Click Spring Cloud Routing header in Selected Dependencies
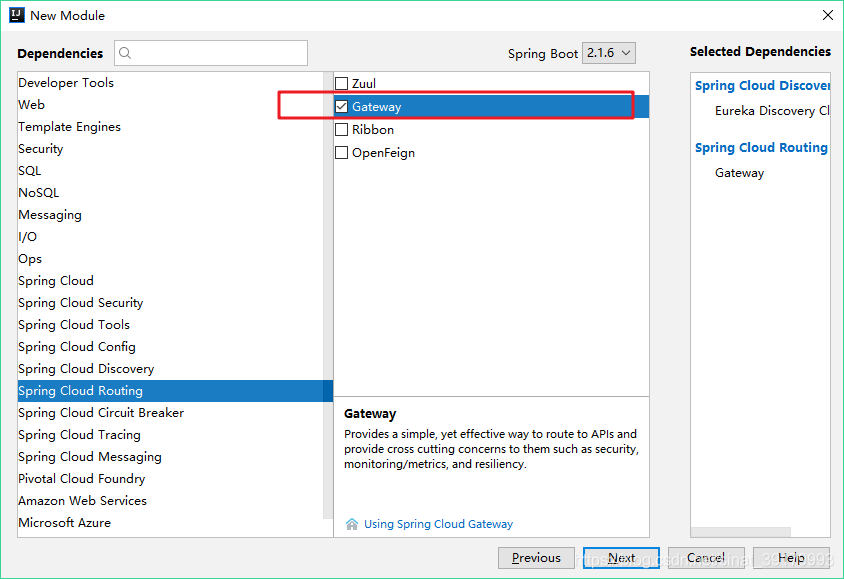 click(x=761, y=147)
